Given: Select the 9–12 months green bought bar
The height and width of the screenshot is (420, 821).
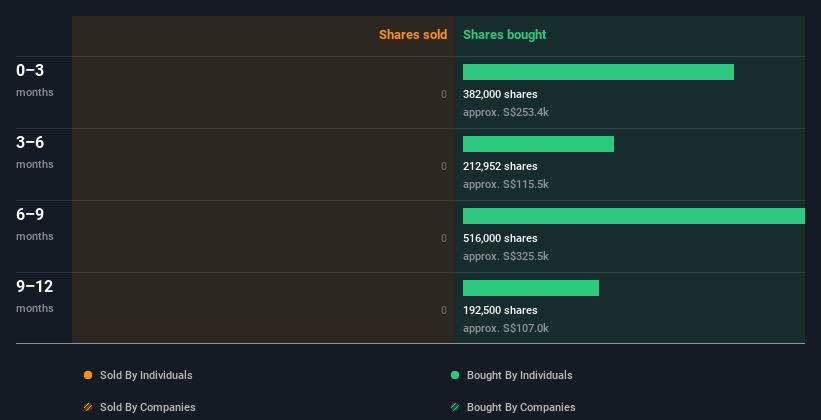Looking at the screenshot, I should 531,288.
